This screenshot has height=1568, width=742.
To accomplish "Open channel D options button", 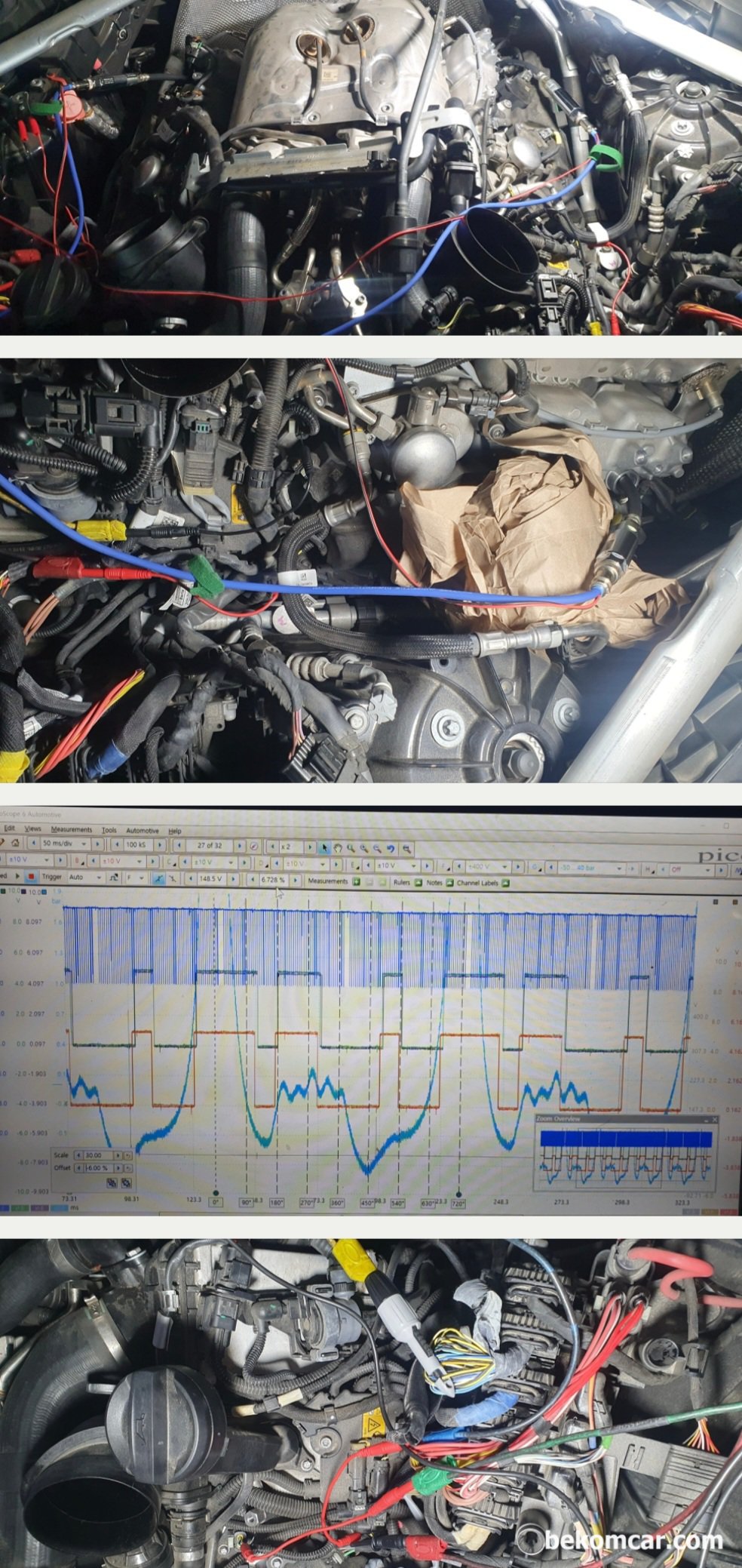I will coord(264,863).
